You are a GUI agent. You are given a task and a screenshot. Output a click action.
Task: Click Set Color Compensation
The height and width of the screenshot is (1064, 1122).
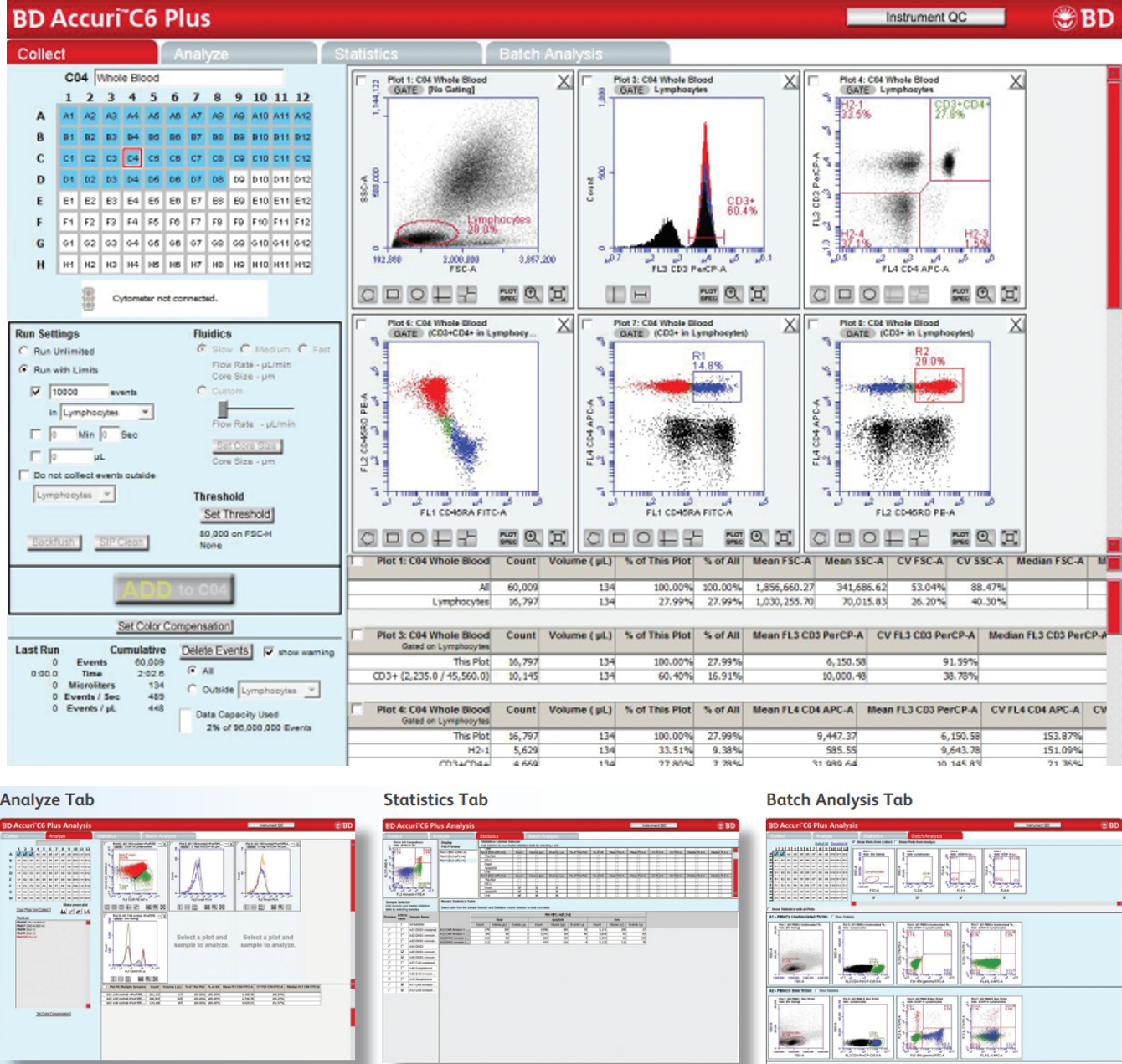[174, 625]
